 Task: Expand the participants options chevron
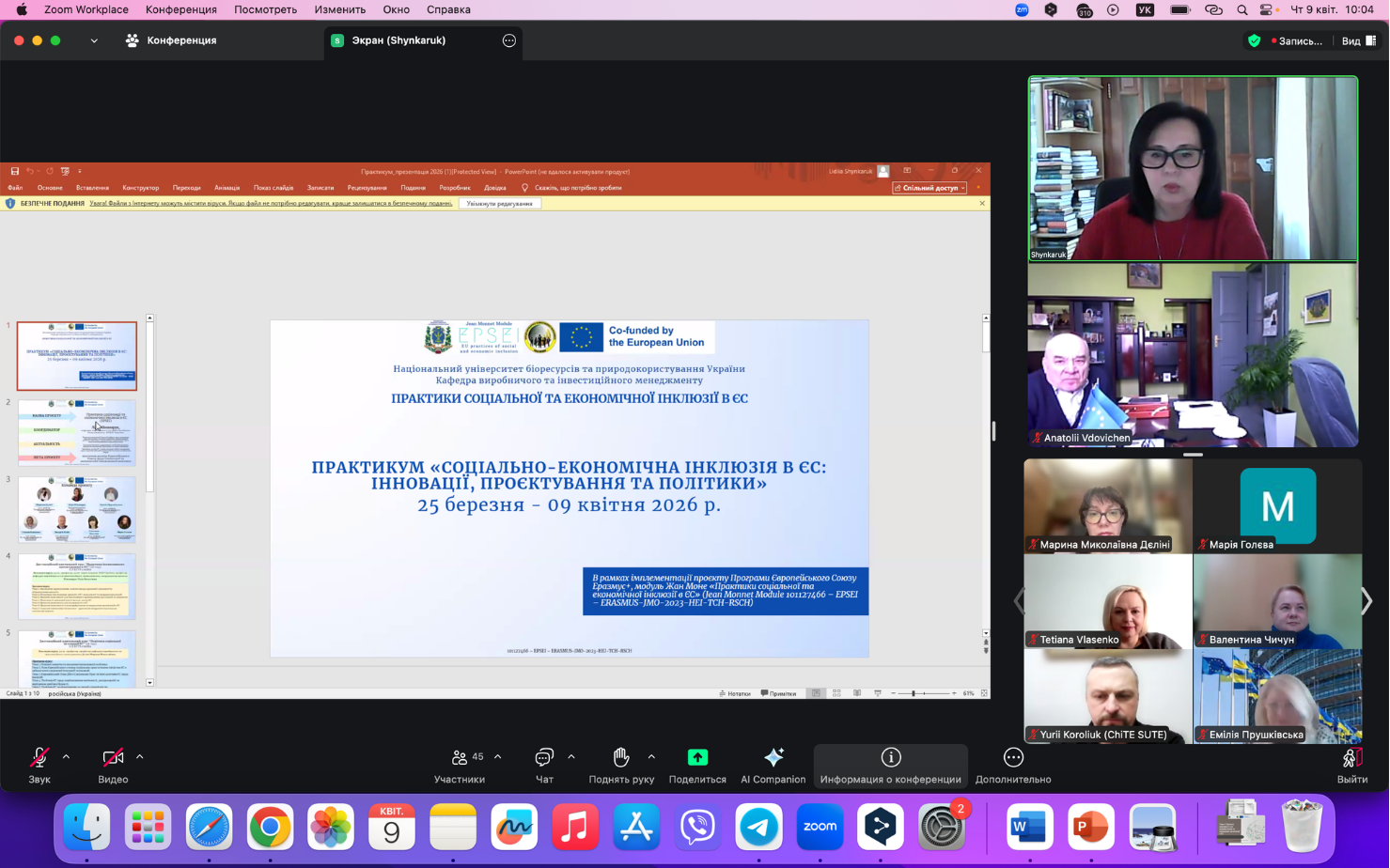(x=497, y=756)
